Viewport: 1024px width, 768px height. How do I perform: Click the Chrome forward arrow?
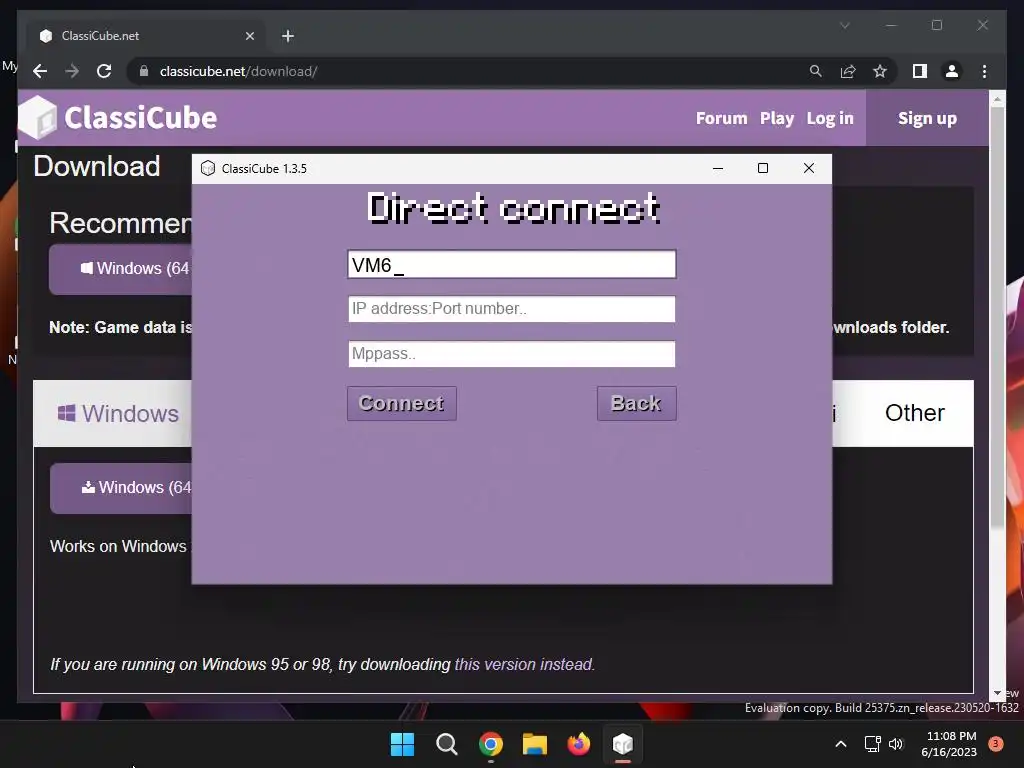tap(72, 71)
